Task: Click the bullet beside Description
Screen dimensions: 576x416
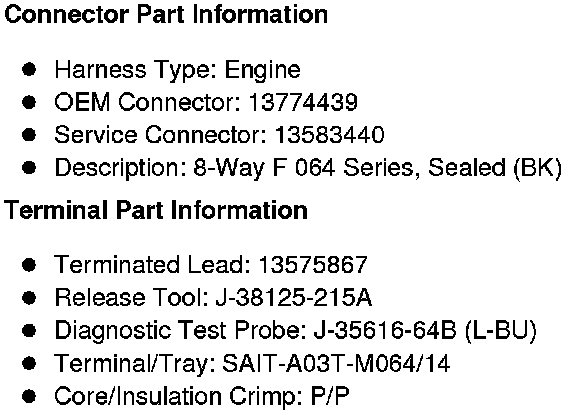Action: (29, 168)
